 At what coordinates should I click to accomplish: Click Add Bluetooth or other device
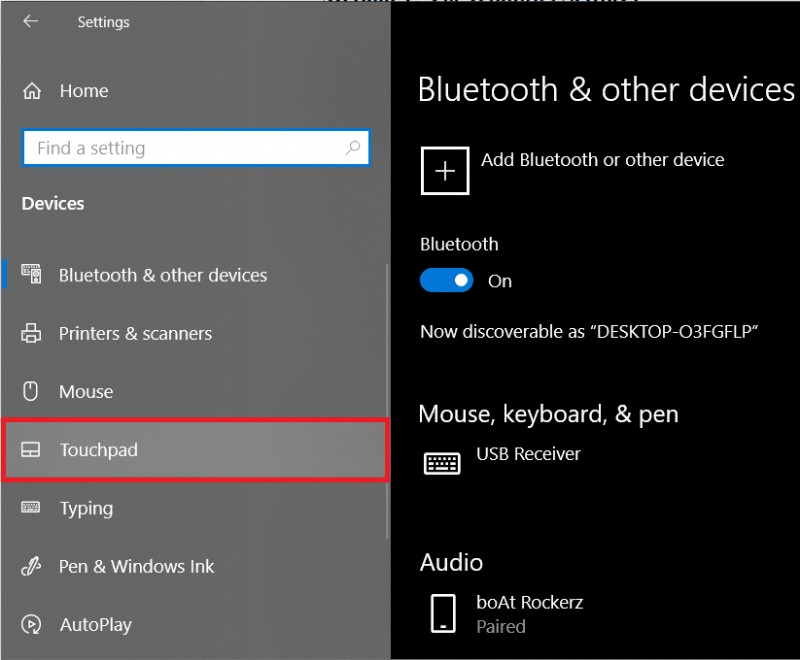(603, 159)
